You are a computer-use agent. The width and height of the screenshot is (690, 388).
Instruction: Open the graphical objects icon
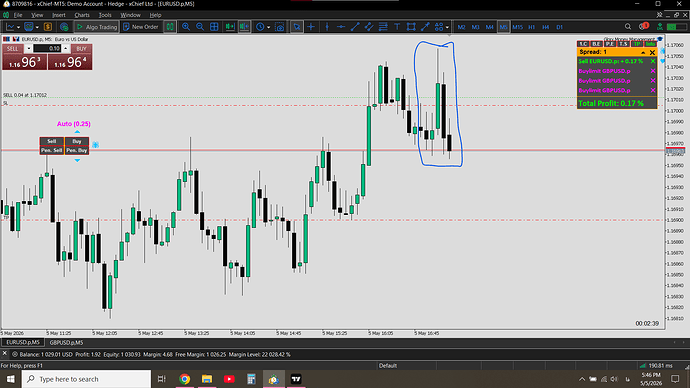pyautogui.click(x=439, y=27)
